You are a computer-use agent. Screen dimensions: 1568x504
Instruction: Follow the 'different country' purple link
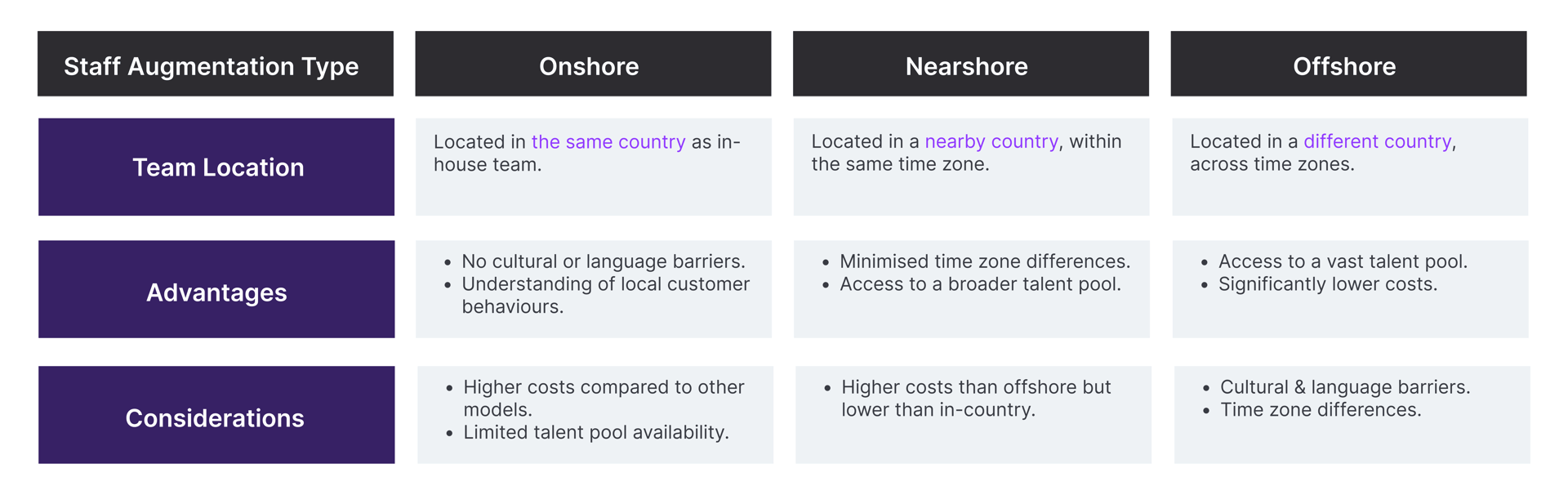[x=1377, y=142]
